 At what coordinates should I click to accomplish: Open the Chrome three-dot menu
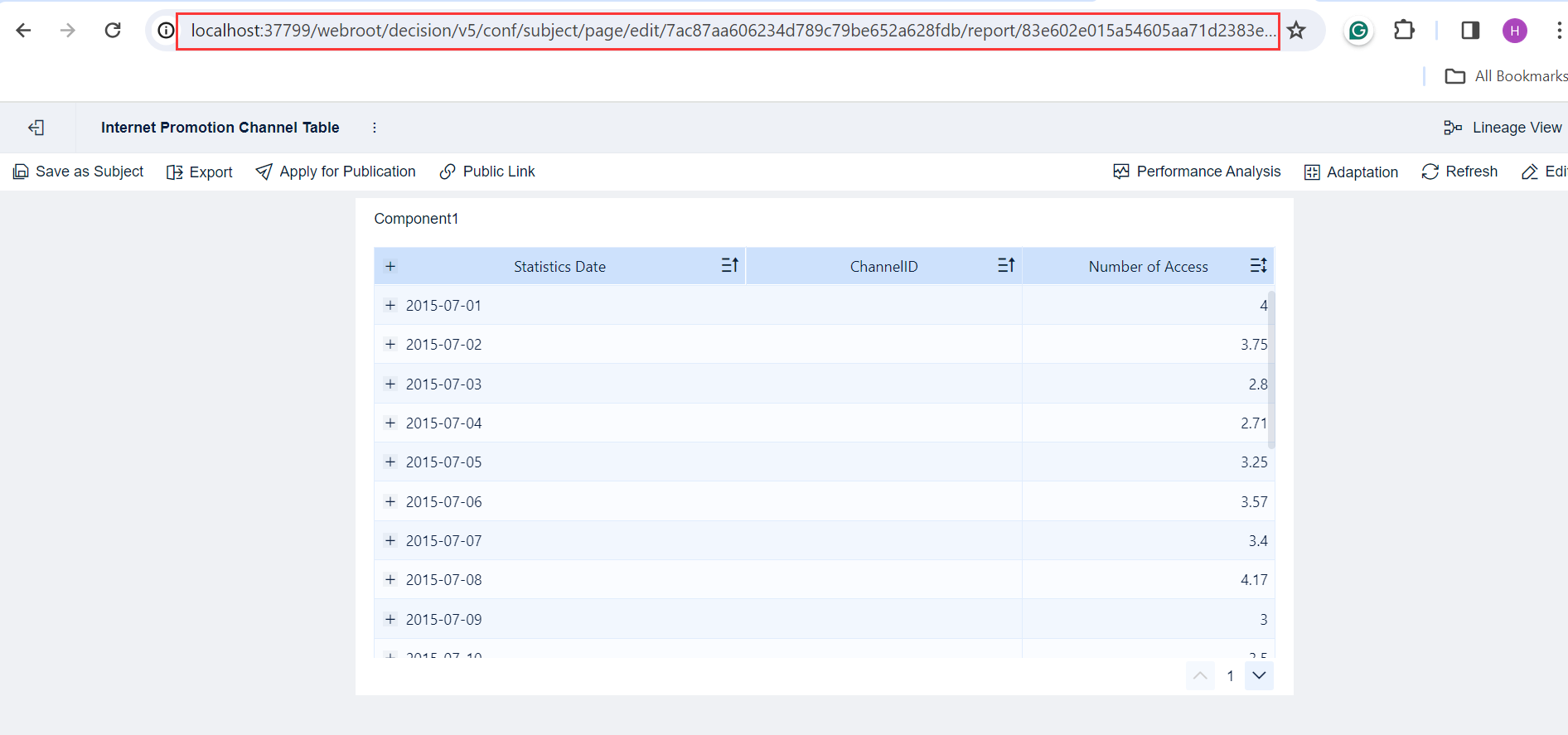coord(1558,31)
